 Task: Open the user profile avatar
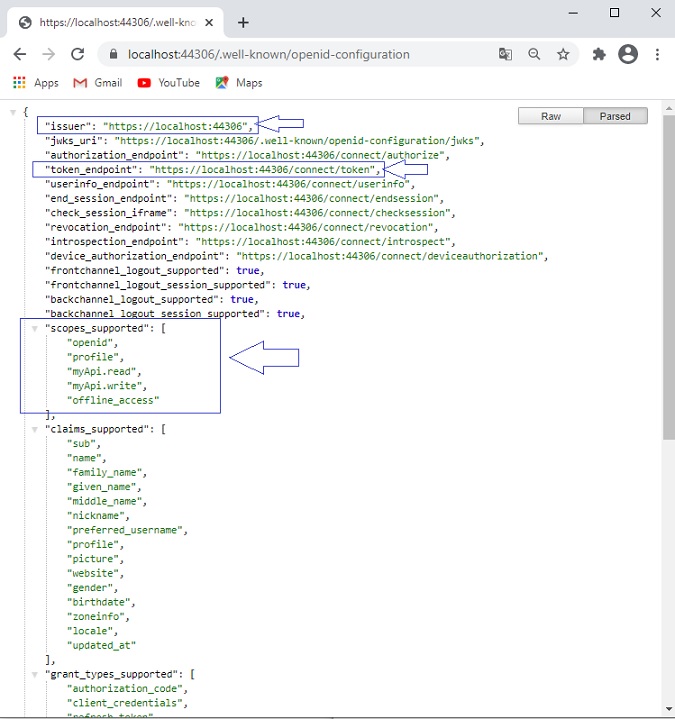[628, 54]
